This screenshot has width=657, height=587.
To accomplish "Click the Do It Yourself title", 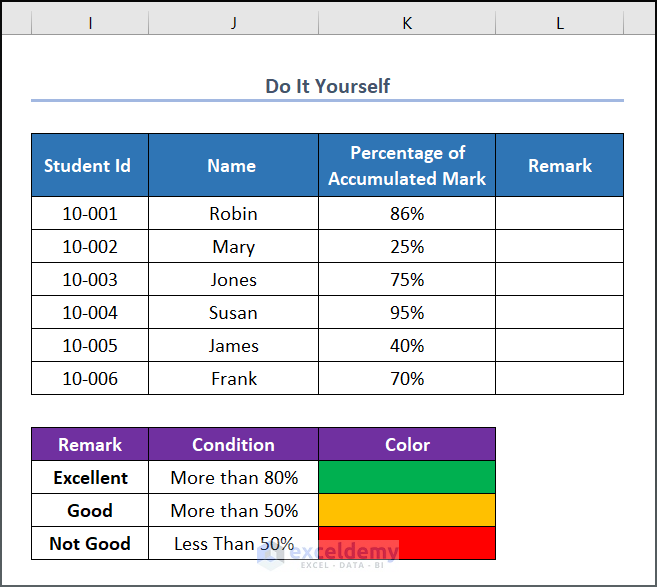I will [x=327, y=86].
